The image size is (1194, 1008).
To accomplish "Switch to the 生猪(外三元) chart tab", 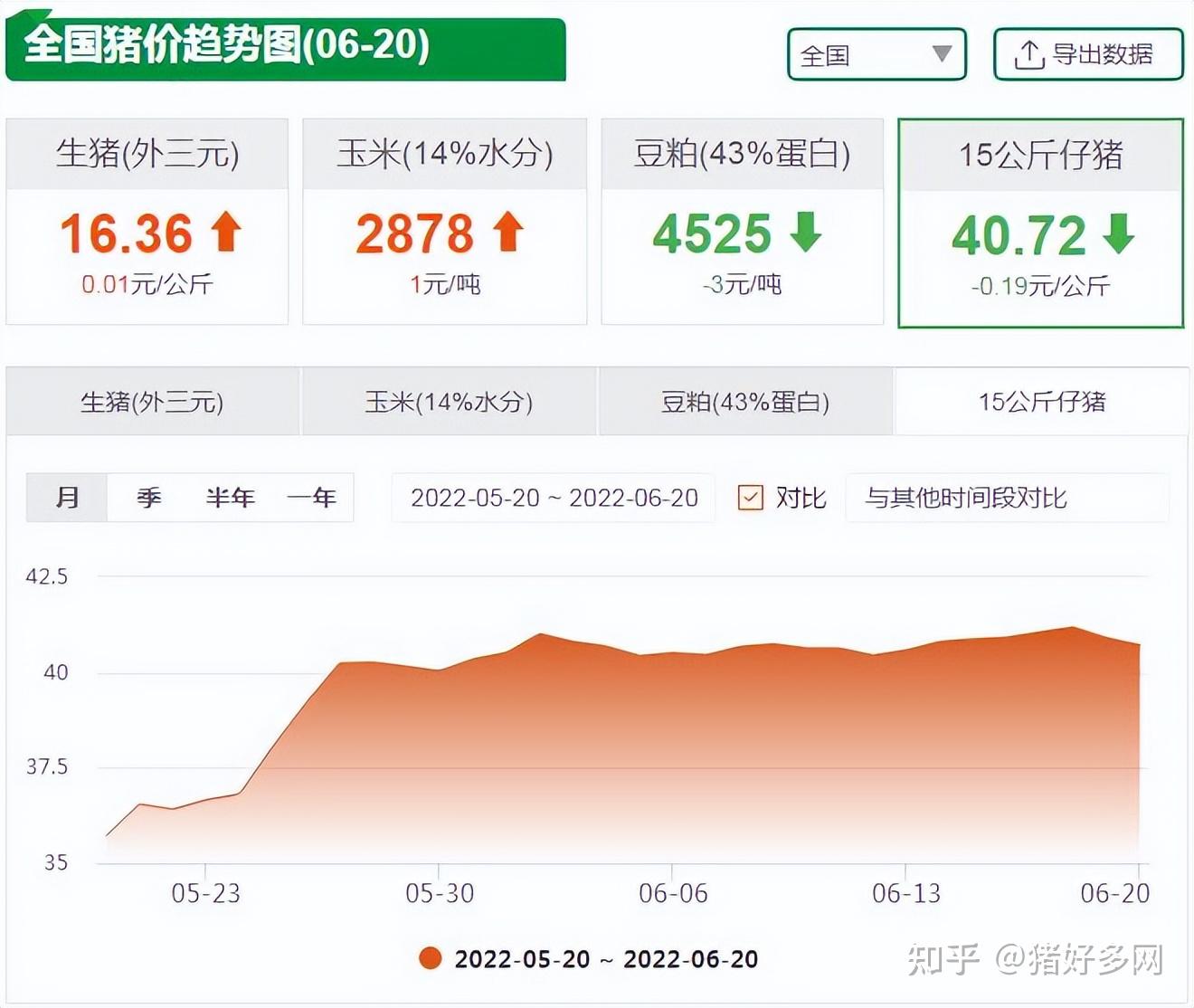I will 152,402.
